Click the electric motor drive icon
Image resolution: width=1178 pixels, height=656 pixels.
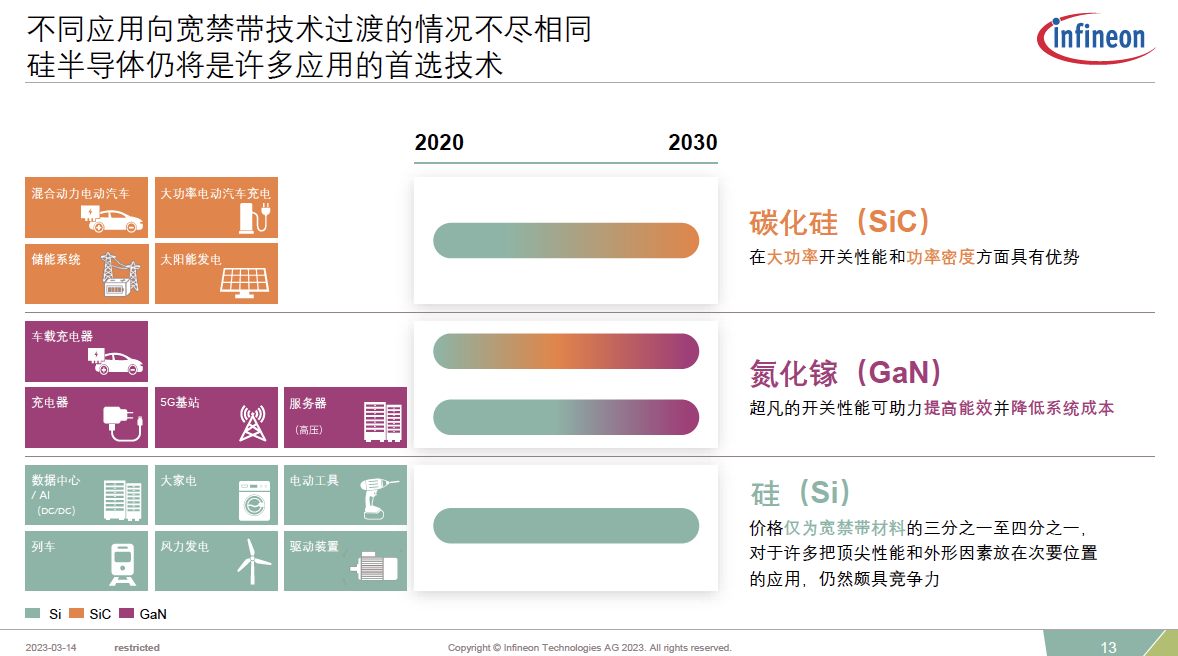375,567
